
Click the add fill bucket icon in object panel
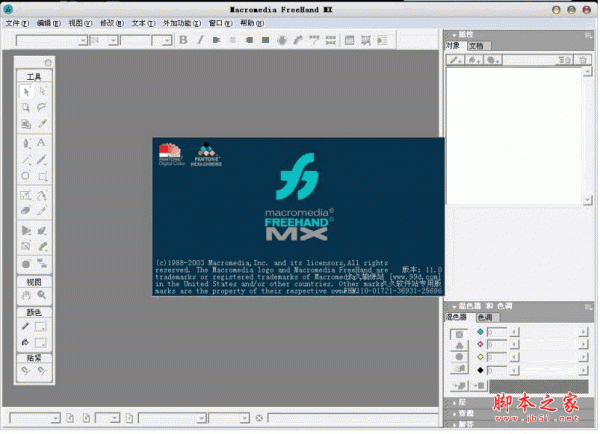click(474, 60)
